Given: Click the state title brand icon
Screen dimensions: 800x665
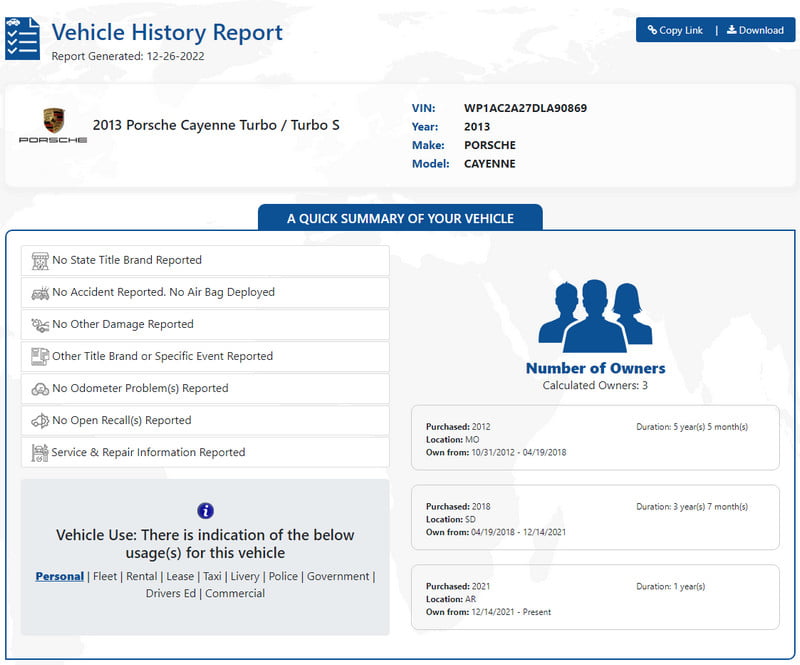Looking at the screenshot, I should (40, 261).
